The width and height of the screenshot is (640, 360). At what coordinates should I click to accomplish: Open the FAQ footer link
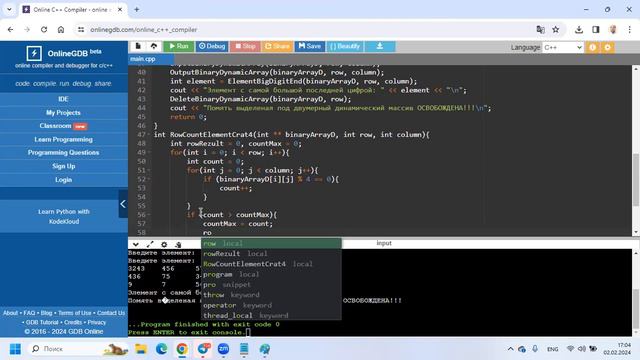pyautogui.click(x=29, y=313)
